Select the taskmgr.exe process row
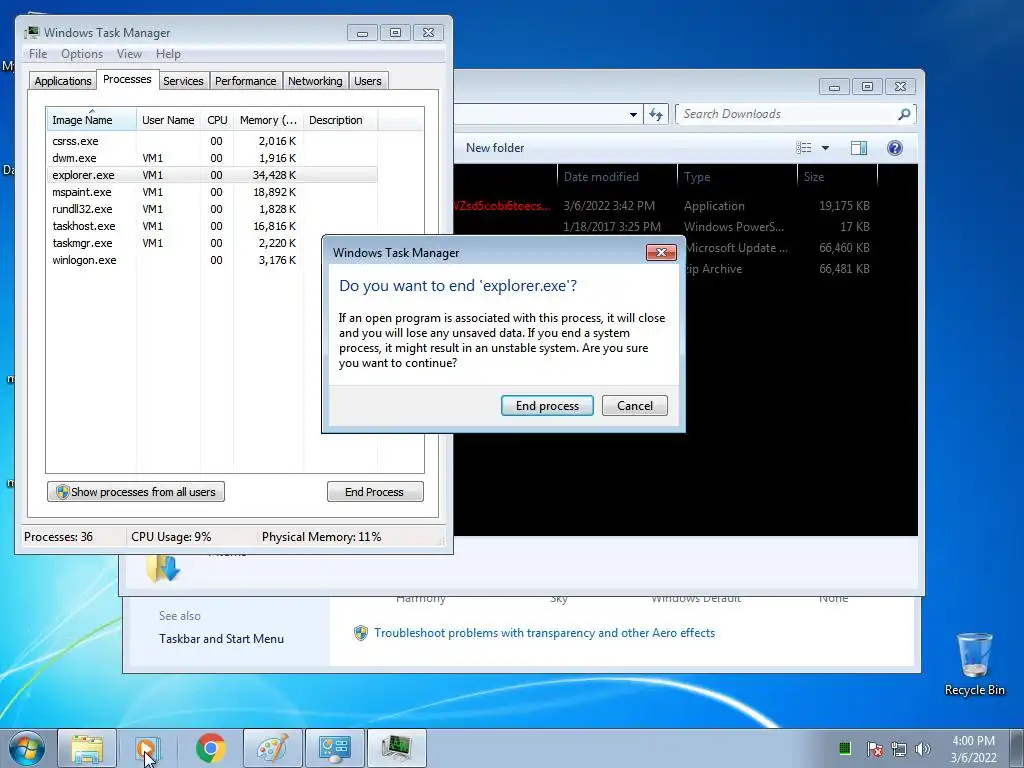 [x=212, y=243]
